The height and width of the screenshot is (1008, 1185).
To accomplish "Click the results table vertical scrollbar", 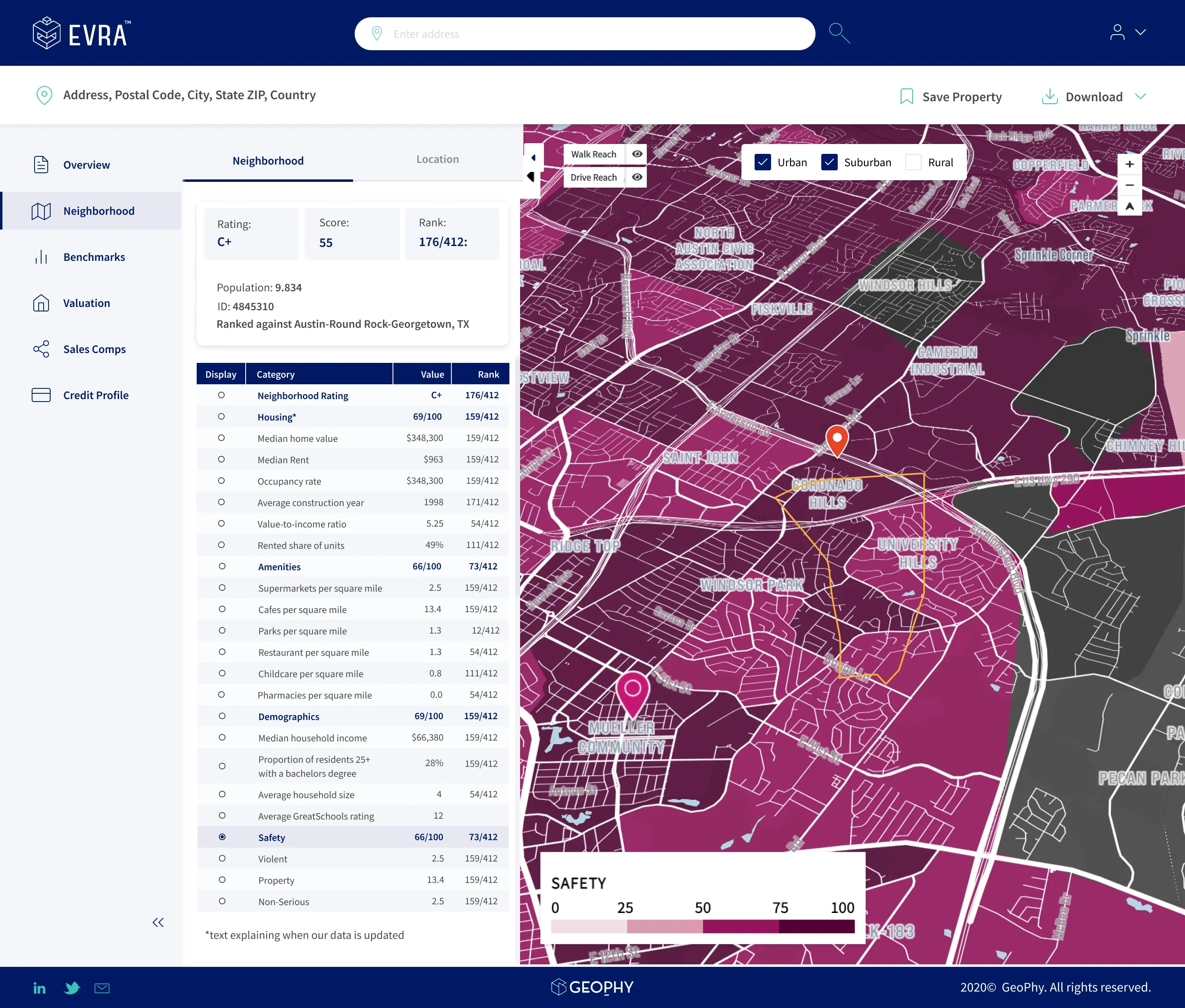I will (x=518, y=477).
